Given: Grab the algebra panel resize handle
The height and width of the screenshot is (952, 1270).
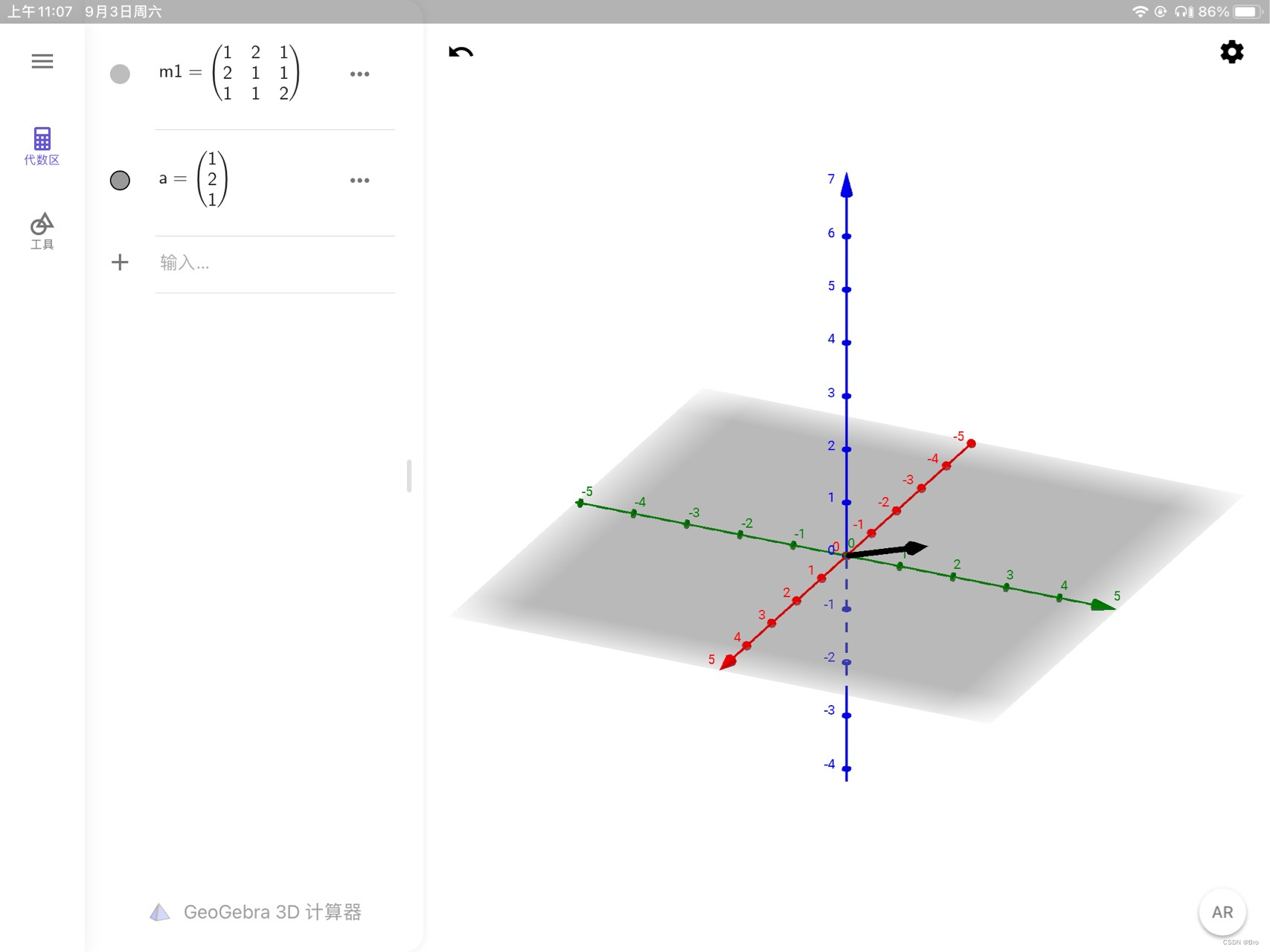Looking at the screenshot, I should [x=409, y=476].
